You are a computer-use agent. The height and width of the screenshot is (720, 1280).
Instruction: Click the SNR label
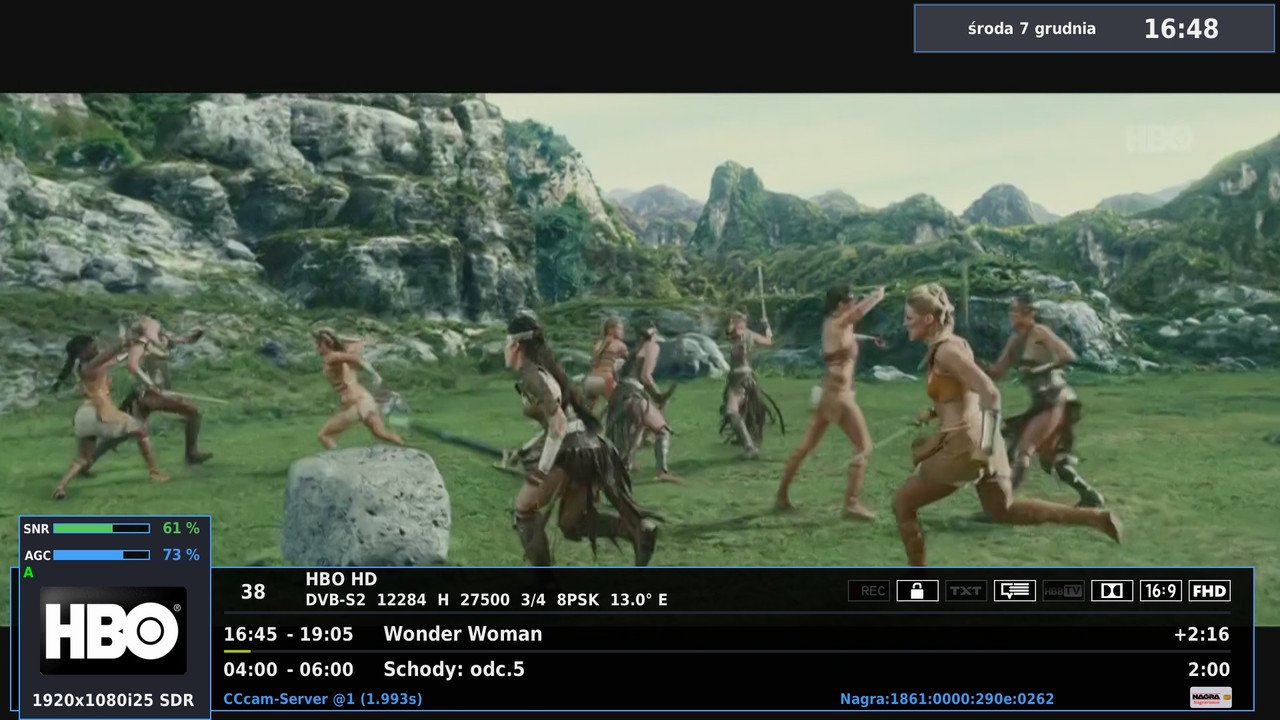coord(36,528)
